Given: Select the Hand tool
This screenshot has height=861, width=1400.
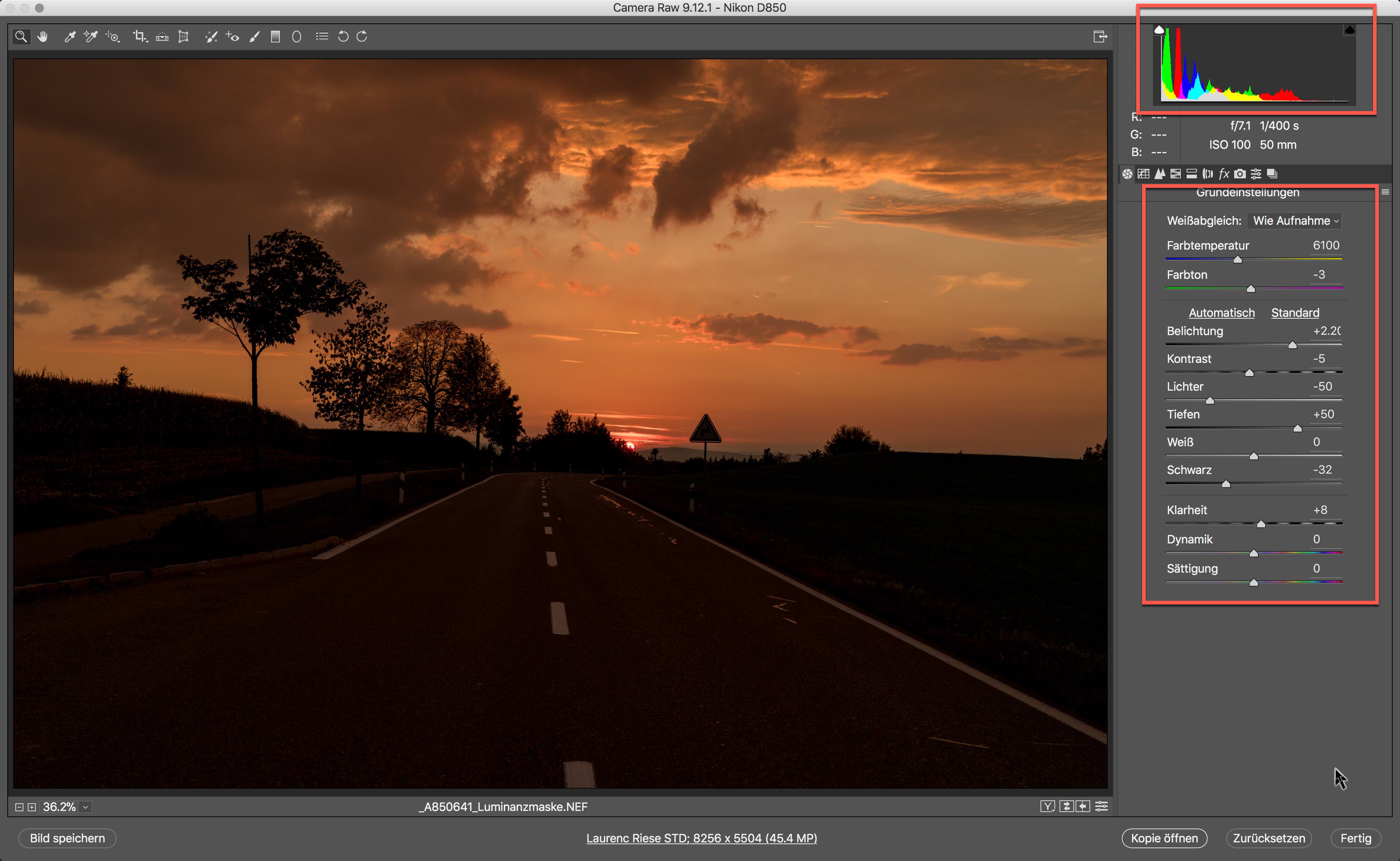Looking at the screenshot, I should [x=43, y=37].
